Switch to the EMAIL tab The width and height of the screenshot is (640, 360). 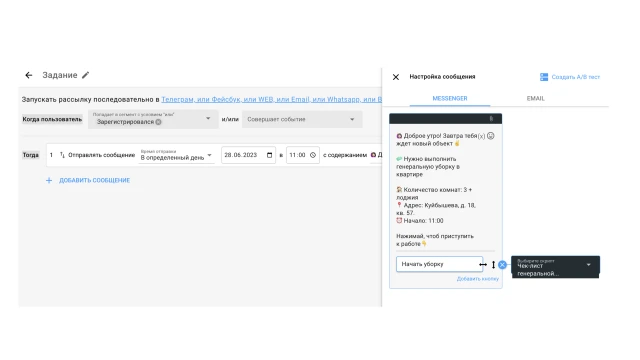click(x=535, y=98)
